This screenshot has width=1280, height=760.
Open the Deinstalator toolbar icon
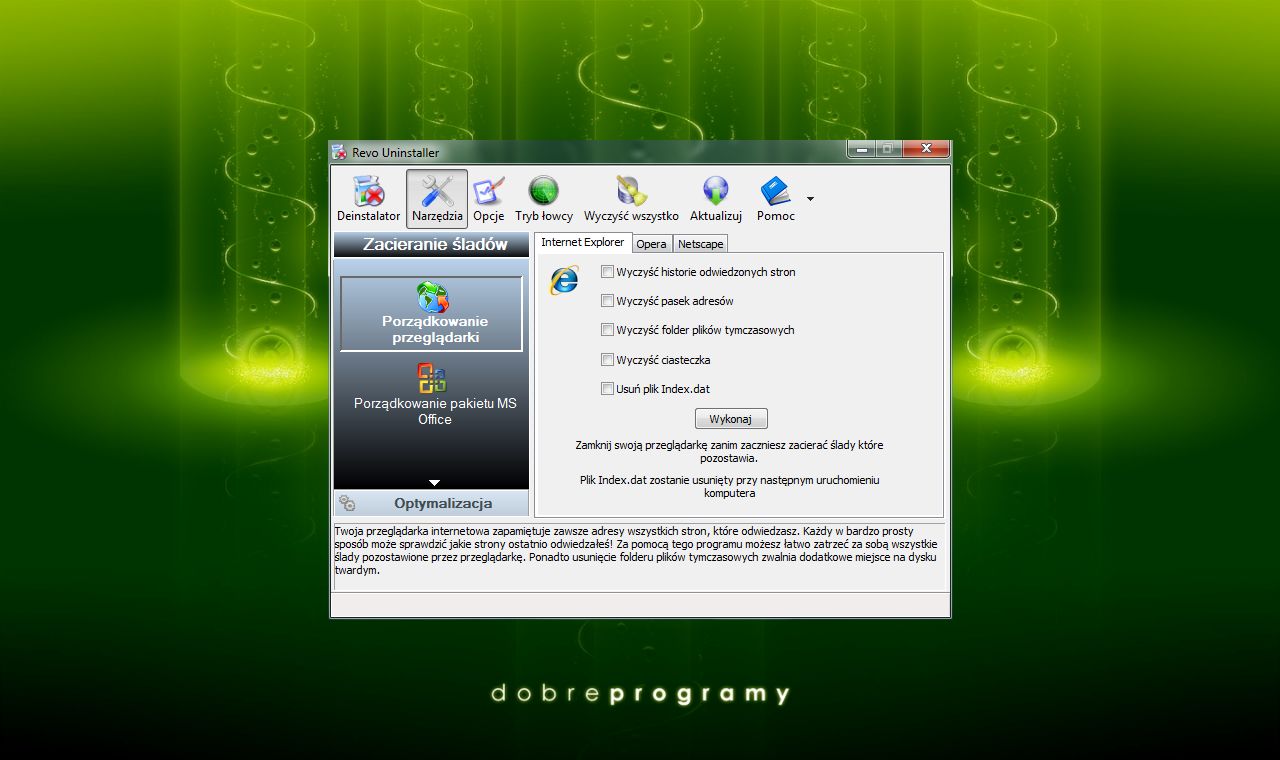[368, 198]
